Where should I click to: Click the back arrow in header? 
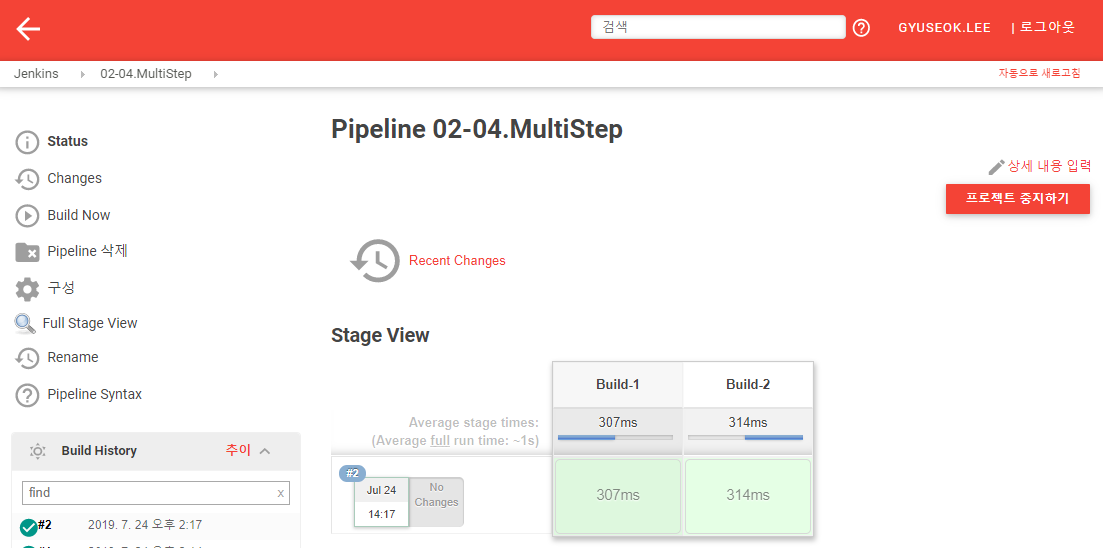(x=28, y=28)
